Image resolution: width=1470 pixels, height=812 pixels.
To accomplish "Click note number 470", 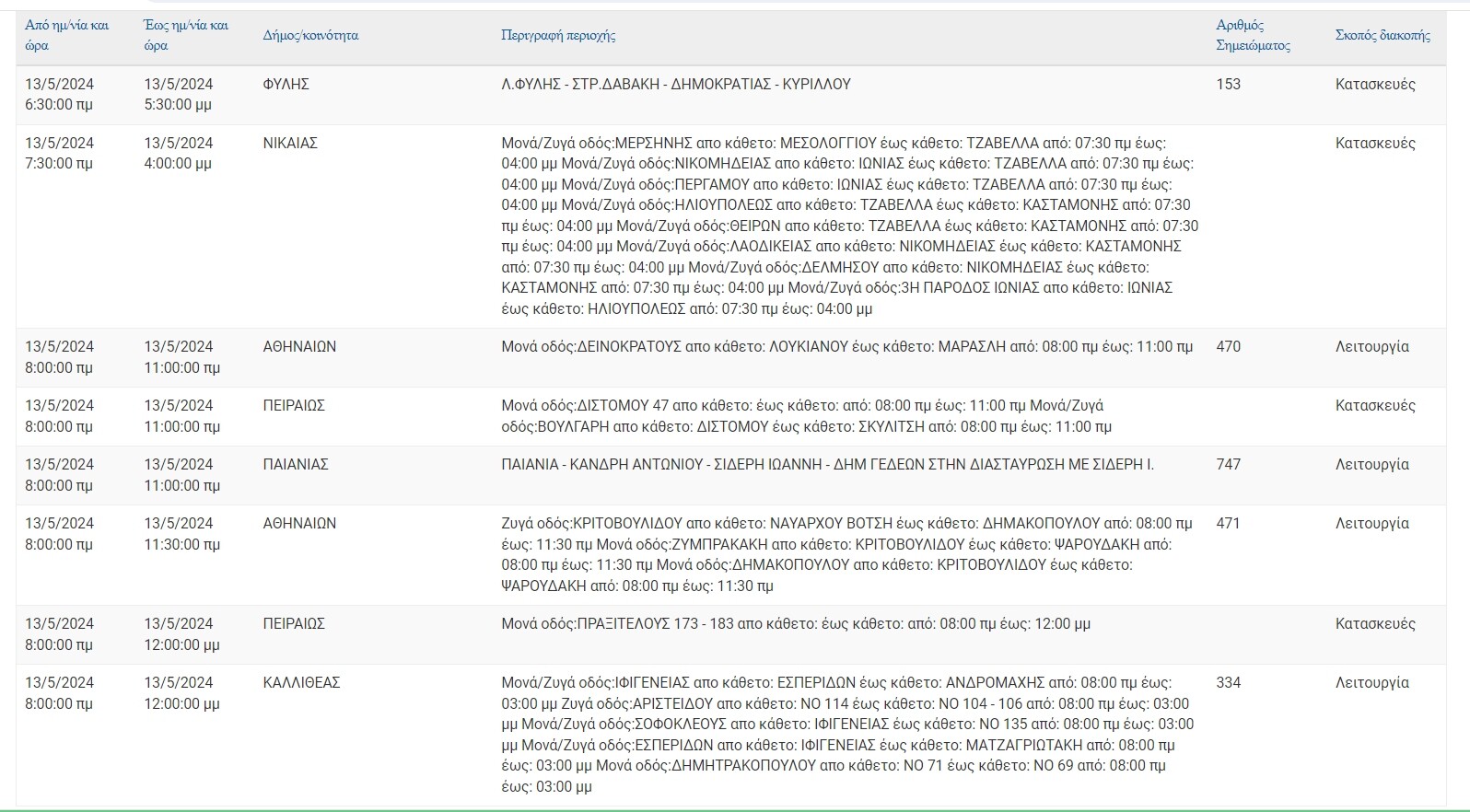I will coord(1228,346).
